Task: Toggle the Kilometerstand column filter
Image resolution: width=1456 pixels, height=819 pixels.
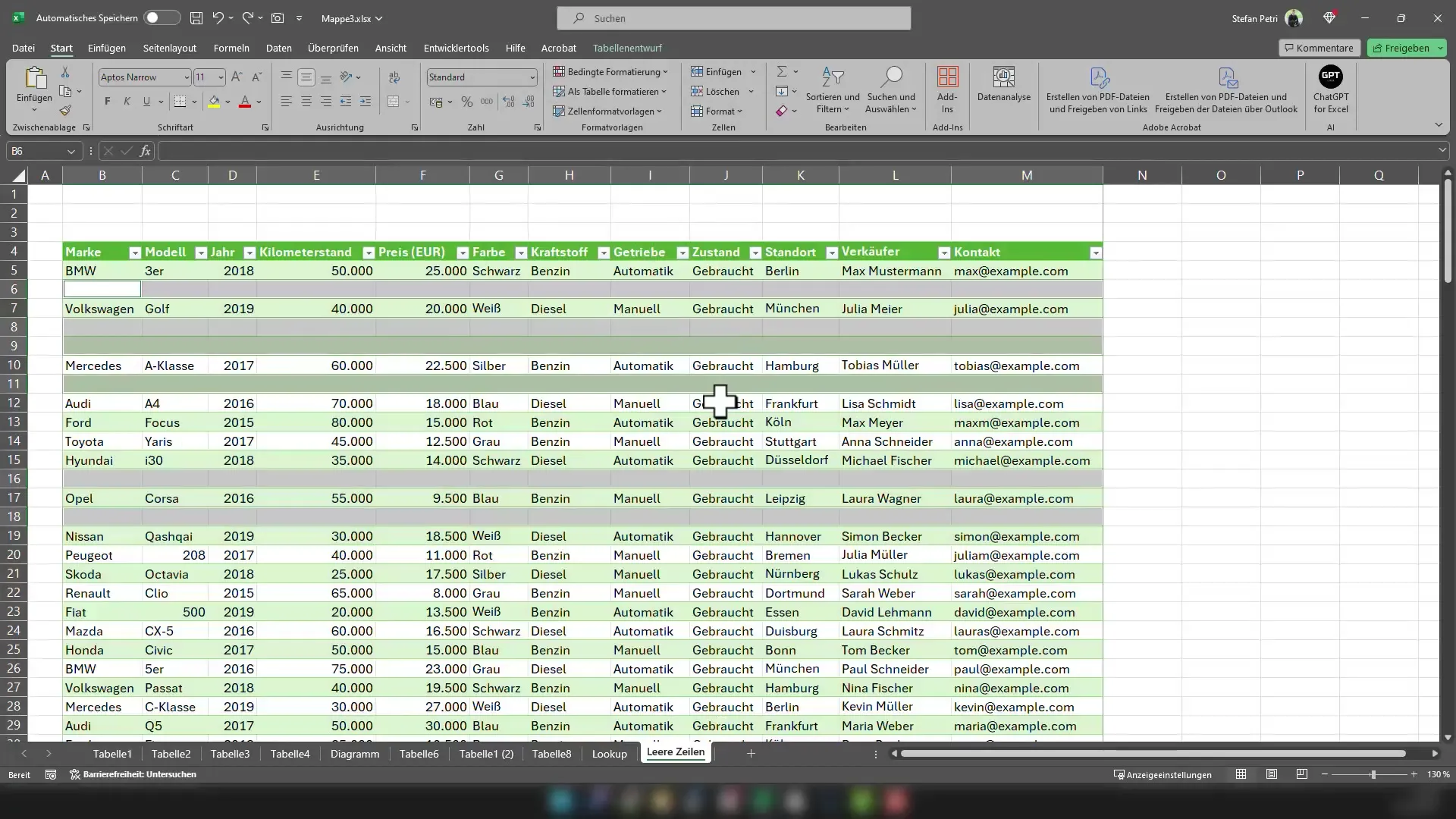Action: [x=369, y=253]
